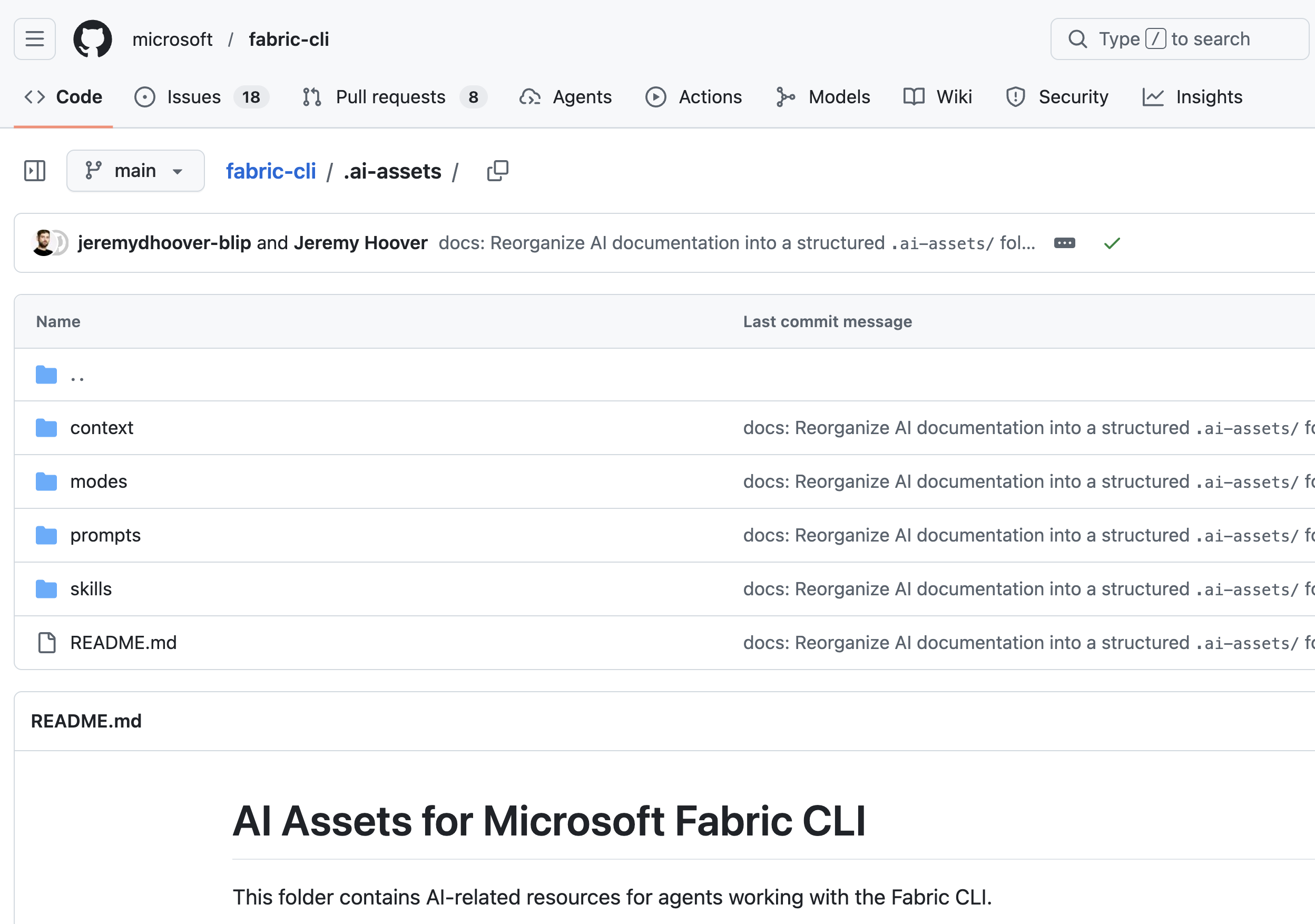The height and width of the screenshot is (924, 1315).
Task: Open the microsoft organization link
Action: coord(172,39)
